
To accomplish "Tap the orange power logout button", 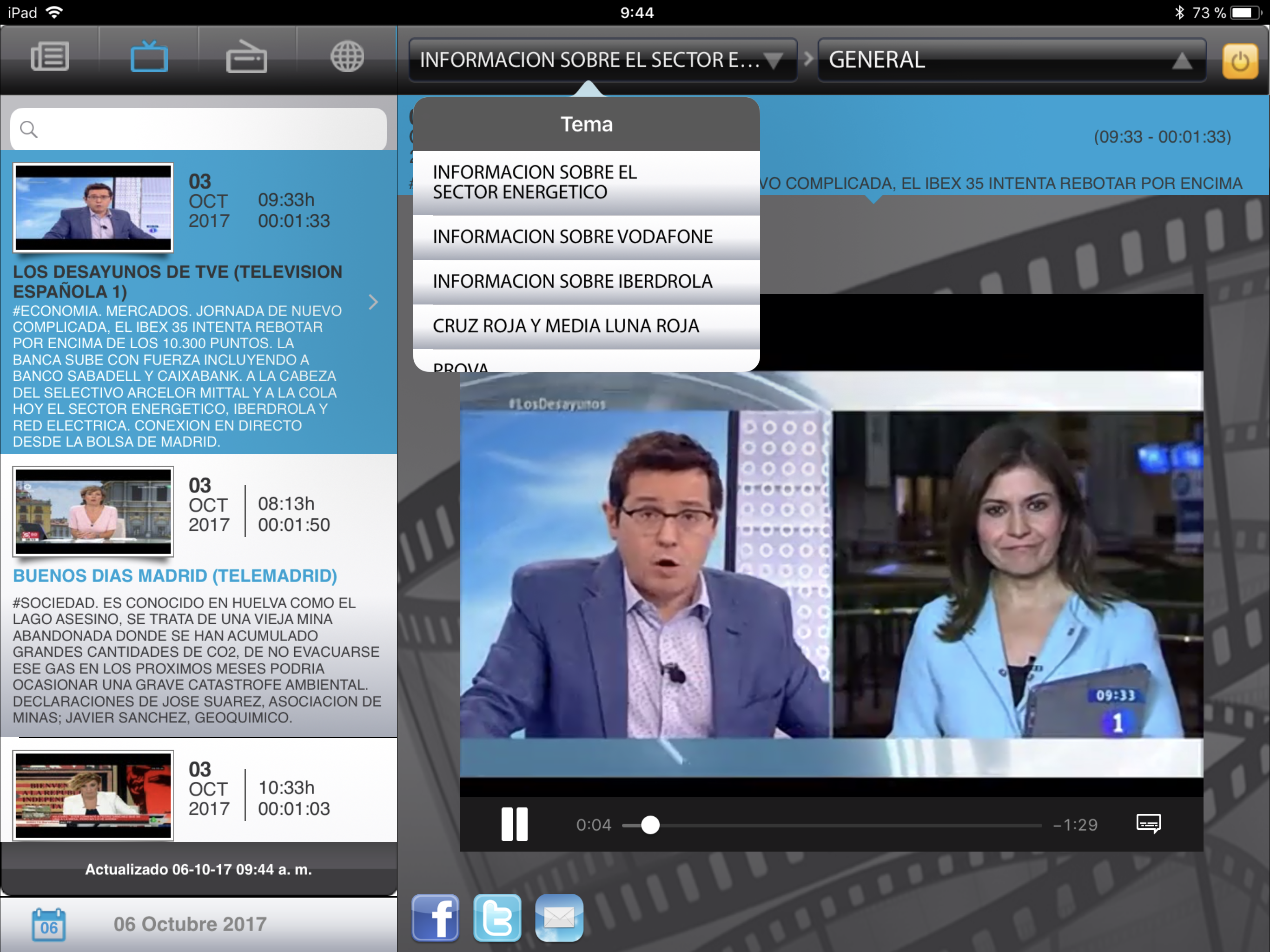I will [x=1240, y=61].
